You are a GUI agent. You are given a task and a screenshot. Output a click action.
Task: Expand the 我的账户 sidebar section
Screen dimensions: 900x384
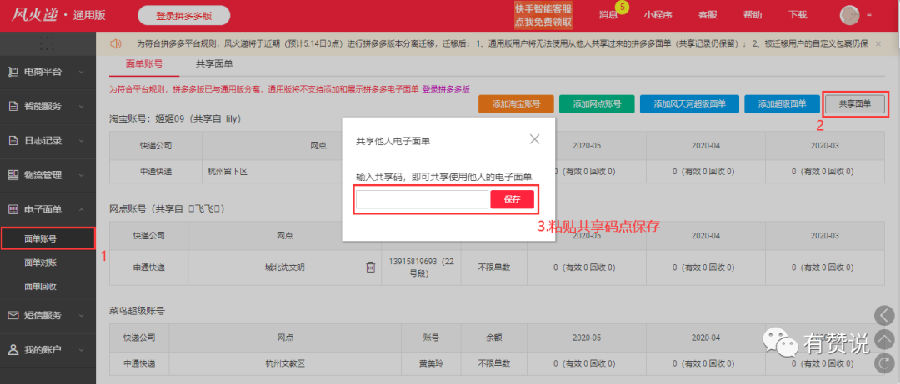tap(48, 349)
